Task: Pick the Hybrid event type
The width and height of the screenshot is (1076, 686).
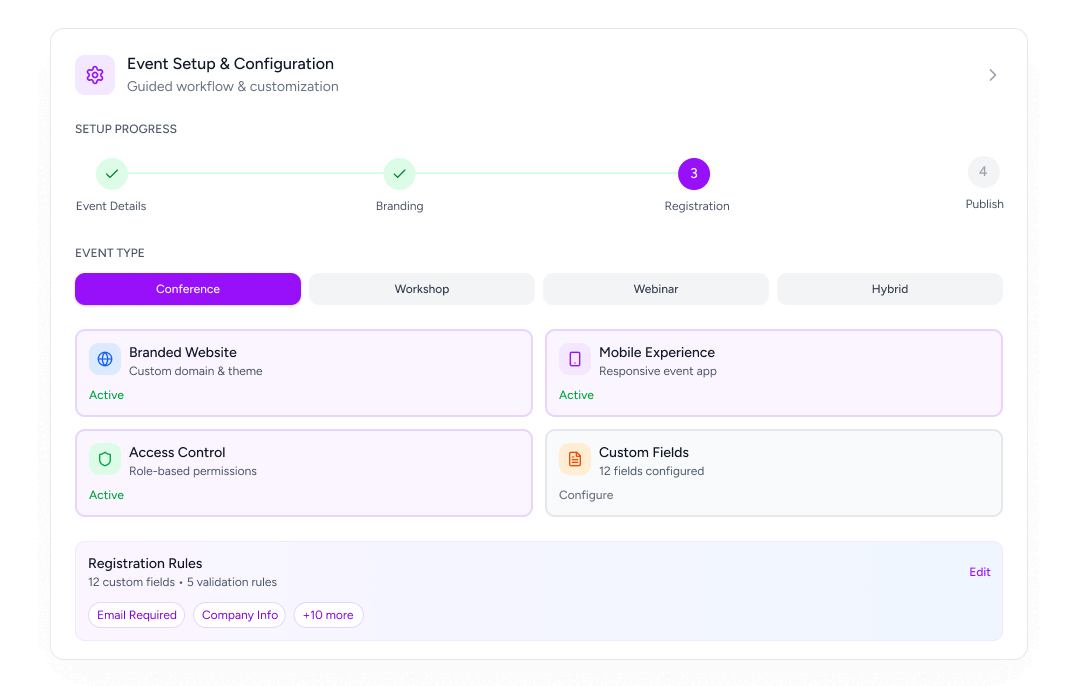Action: [x=890, y=289]
